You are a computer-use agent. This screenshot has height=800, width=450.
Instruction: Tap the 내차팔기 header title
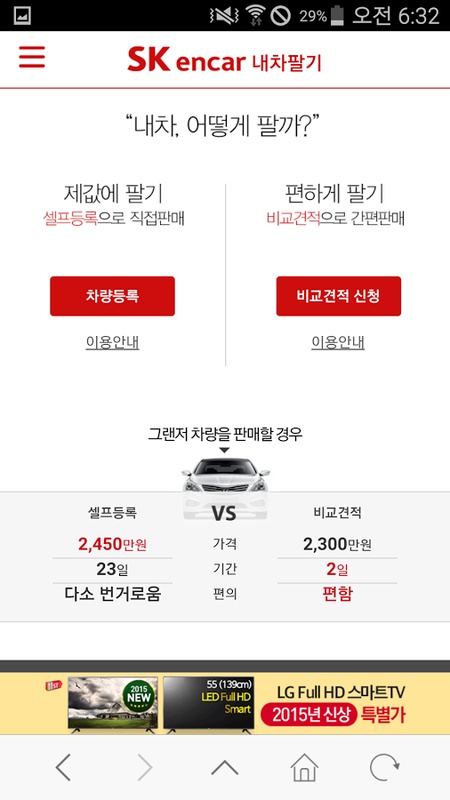287,62
